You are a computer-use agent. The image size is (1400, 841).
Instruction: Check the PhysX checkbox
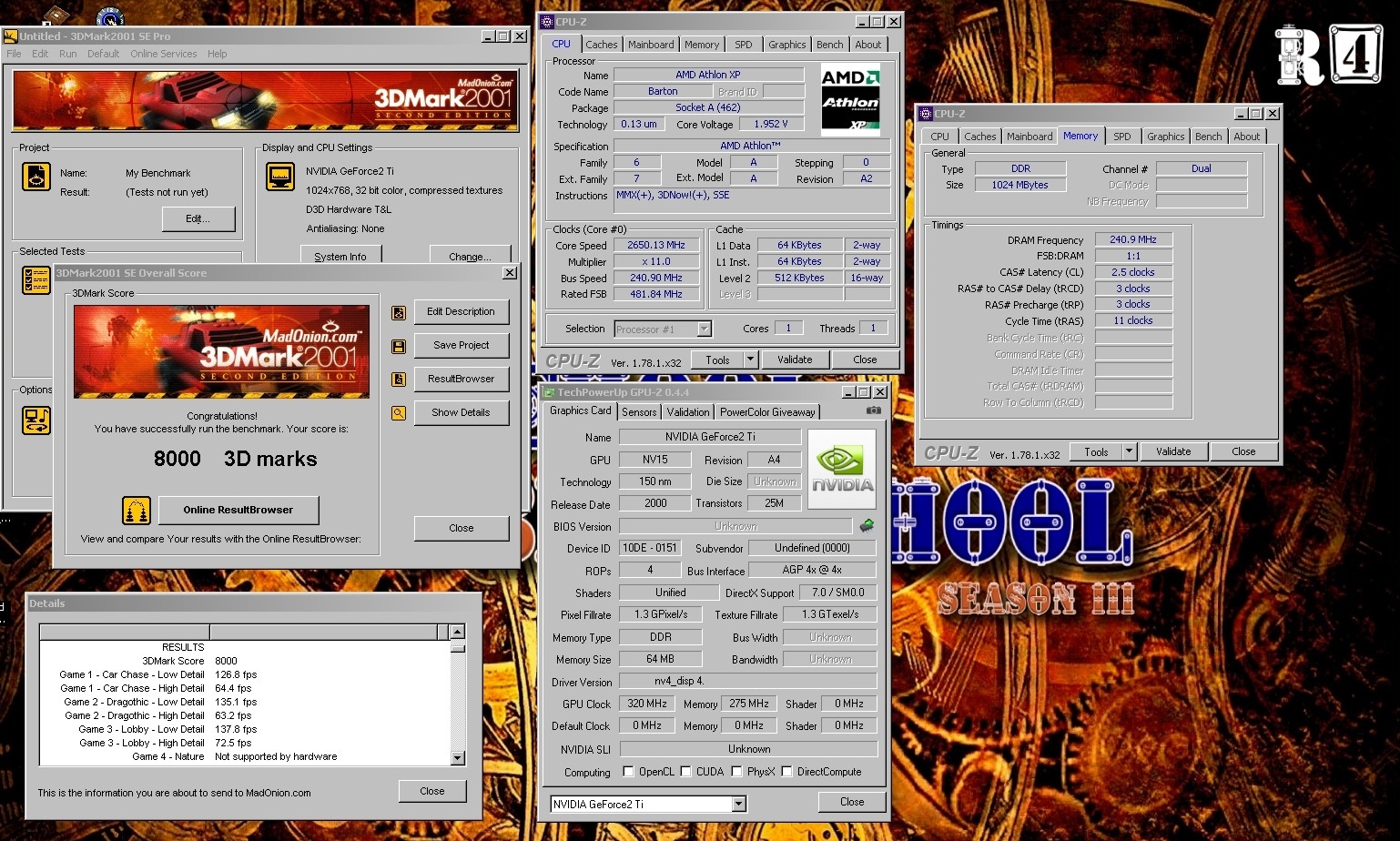point(736,772)
